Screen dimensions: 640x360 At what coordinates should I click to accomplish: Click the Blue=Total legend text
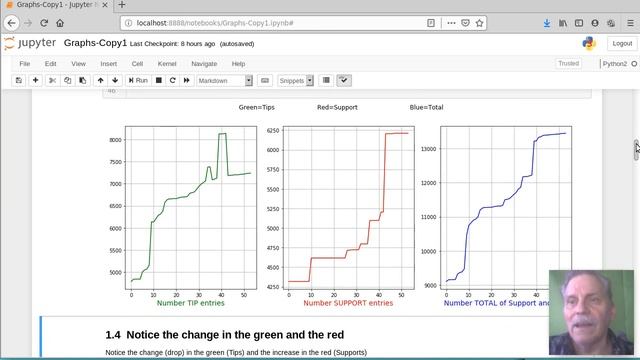tap(427, 107)
